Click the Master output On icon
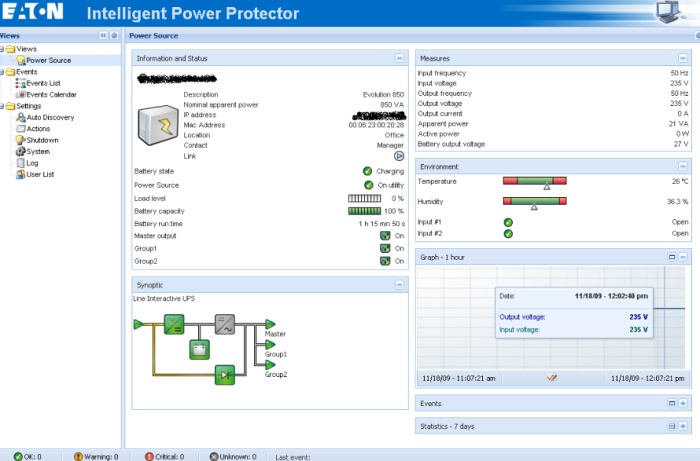 click(385, 236)
